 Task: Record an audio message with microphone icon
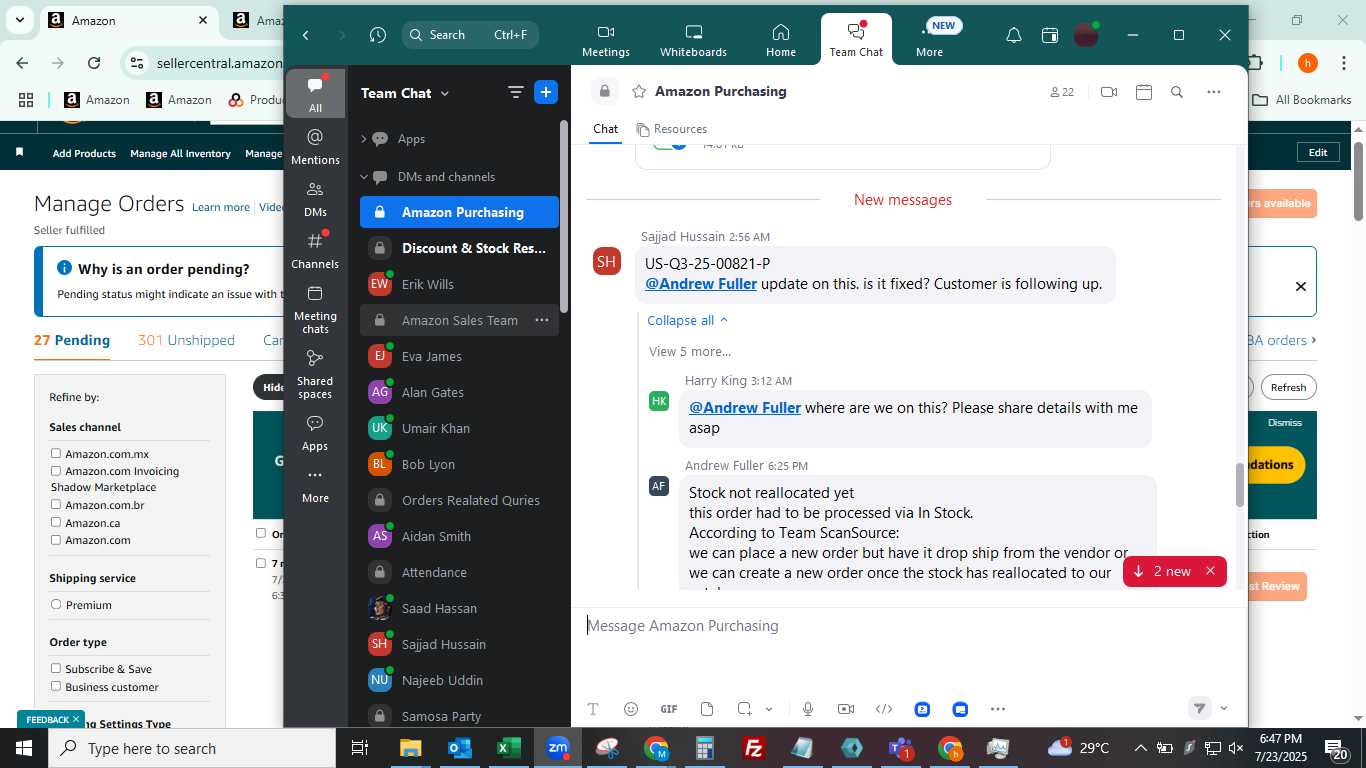pos(808,709)
